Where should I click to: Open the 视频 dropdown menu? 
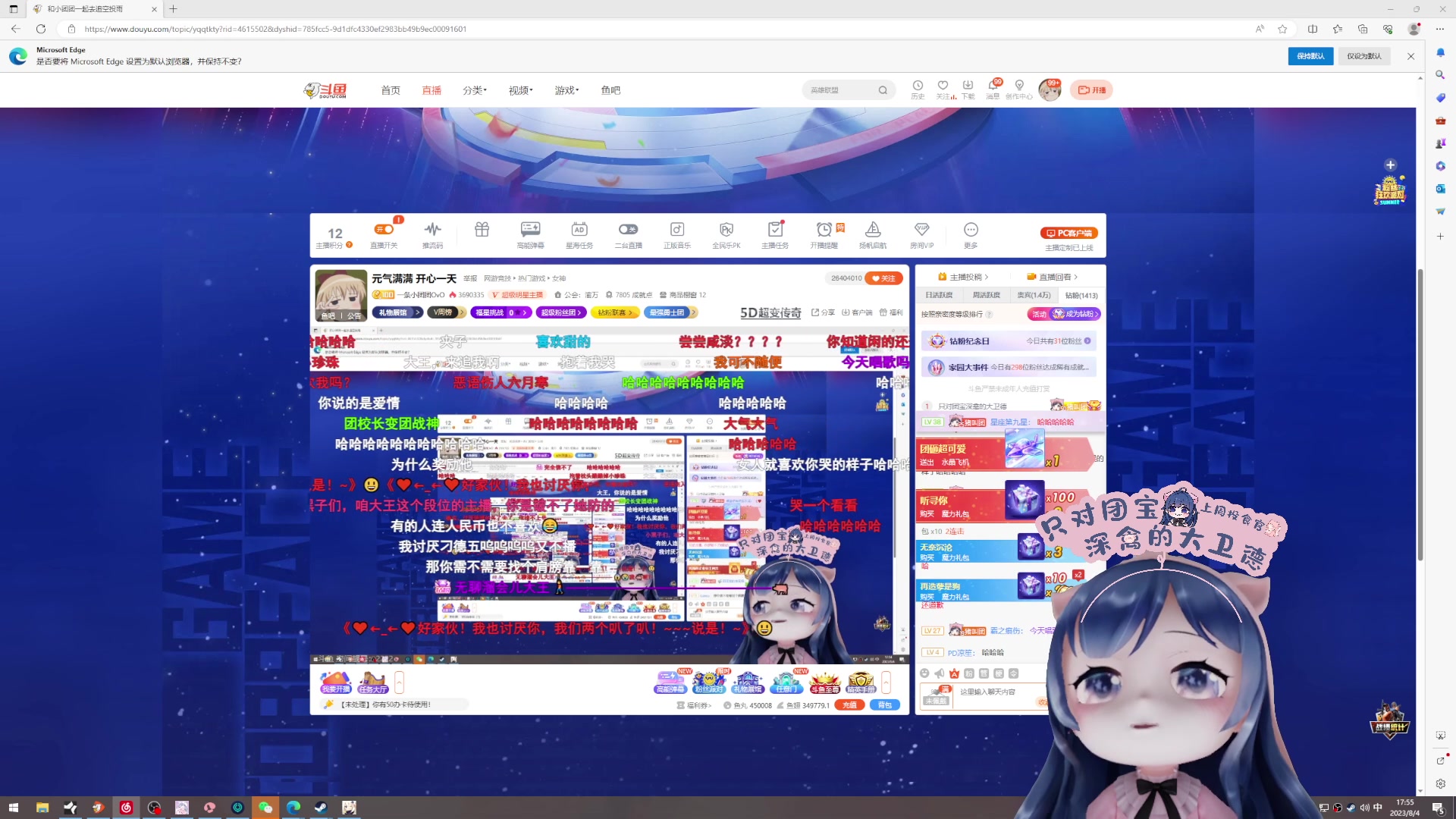519,89
